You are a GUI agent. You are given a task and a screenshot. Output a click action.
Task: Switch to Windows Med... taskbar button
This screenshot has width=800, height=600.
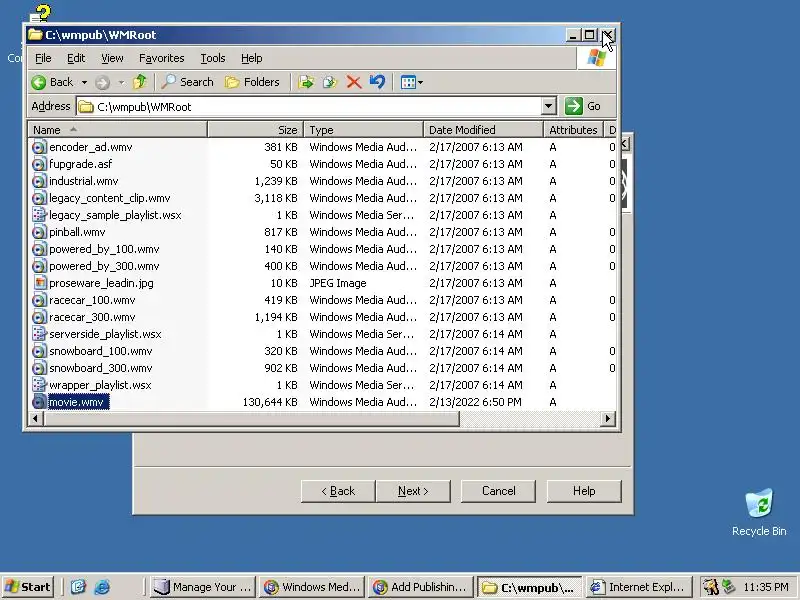[x=312, y=587]
